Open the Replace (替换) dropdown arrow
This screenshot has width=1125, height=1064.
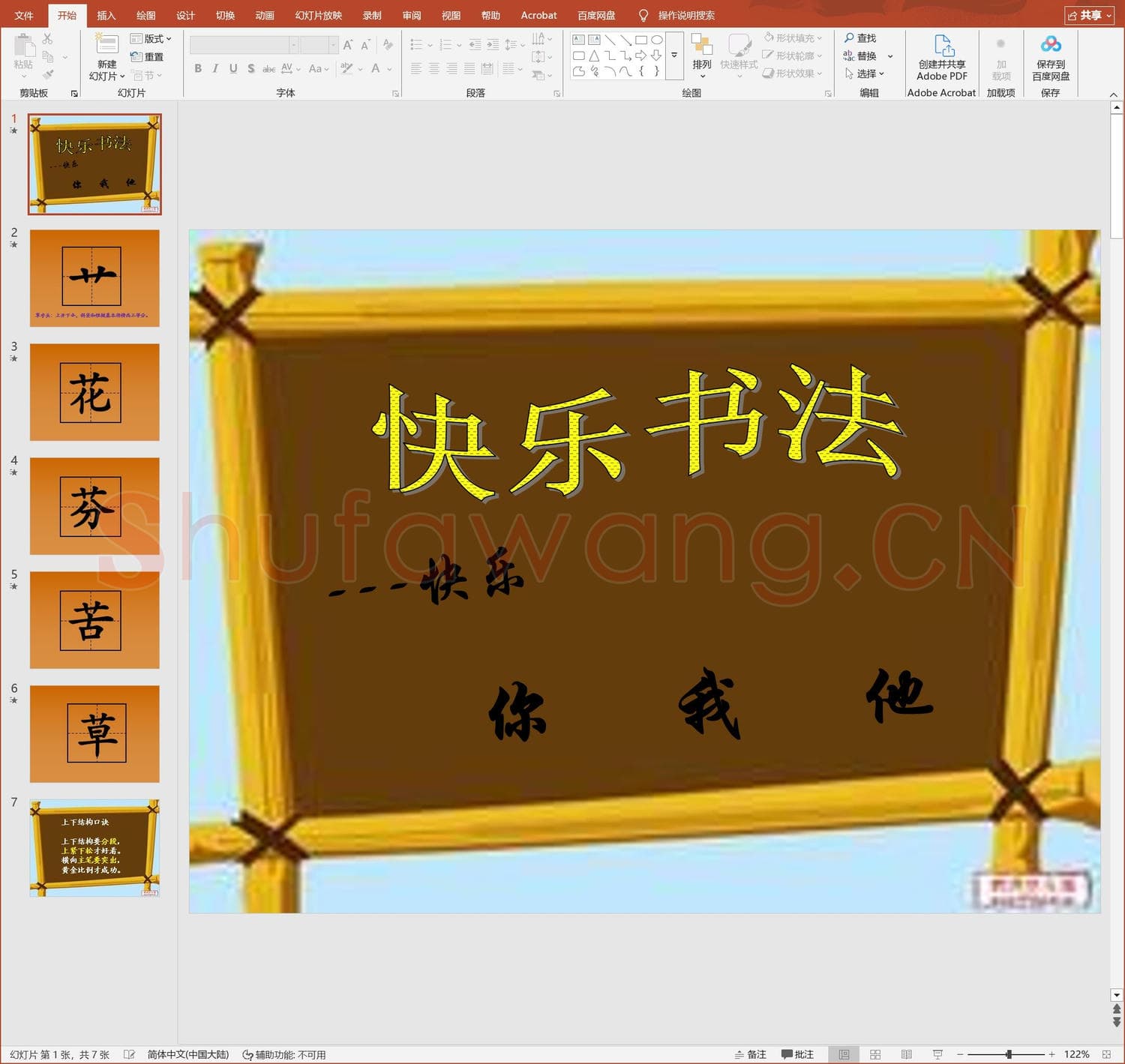coord(890,56)
